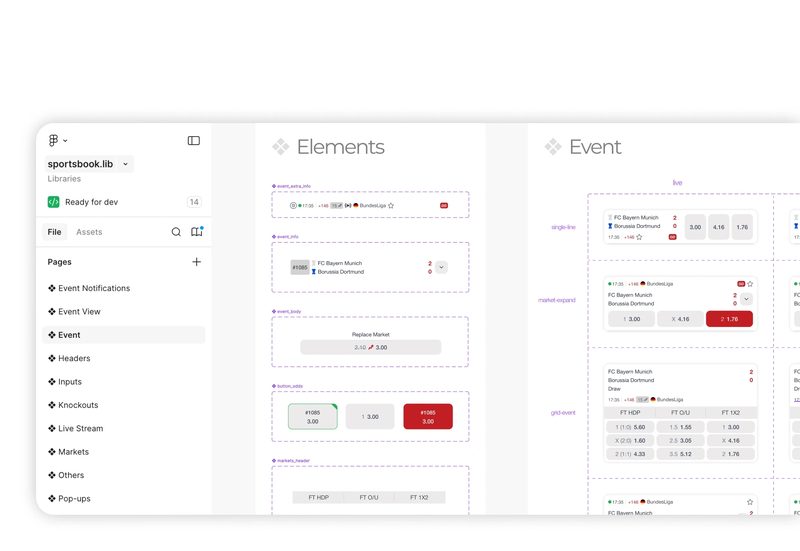Expand the chevron in market-expand card
Image resolution: width=800 pixels, height=551 pixels.
tap(746, 299)
